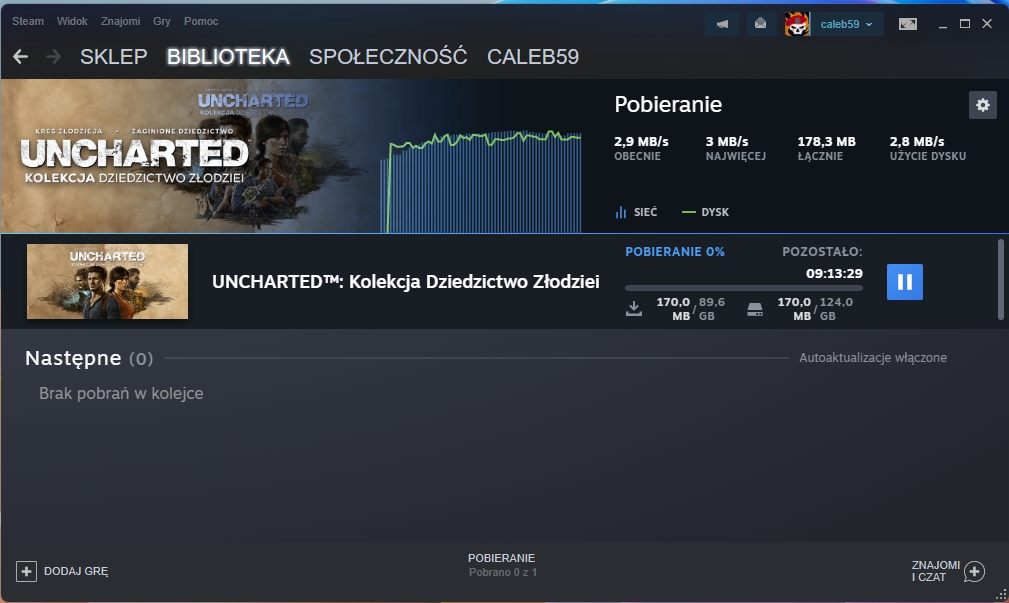
Task: Click Autoaktualizacje włączone text
Action: [x=873, y=358]
